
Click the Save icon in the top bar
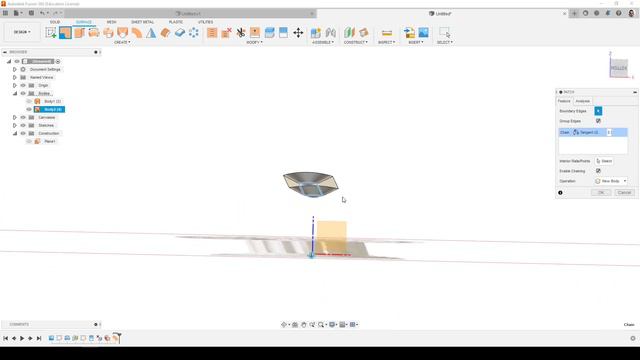(x=31, y=13)
